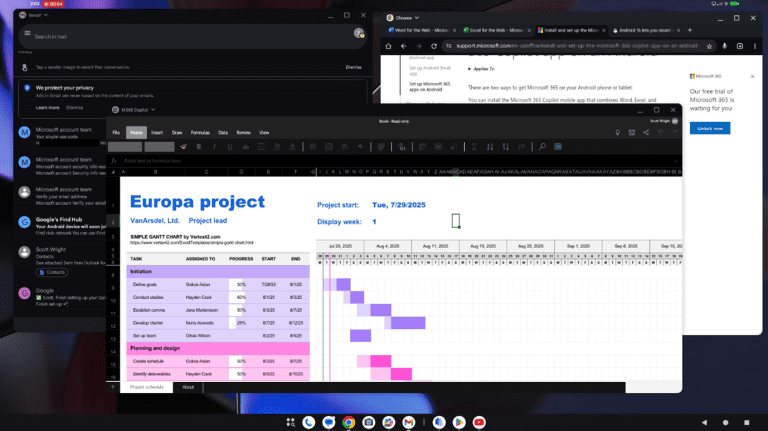768x431 pixels.
Task: Open the Contacts attachment chip in Gmail
Action: [x=52, y=272]
